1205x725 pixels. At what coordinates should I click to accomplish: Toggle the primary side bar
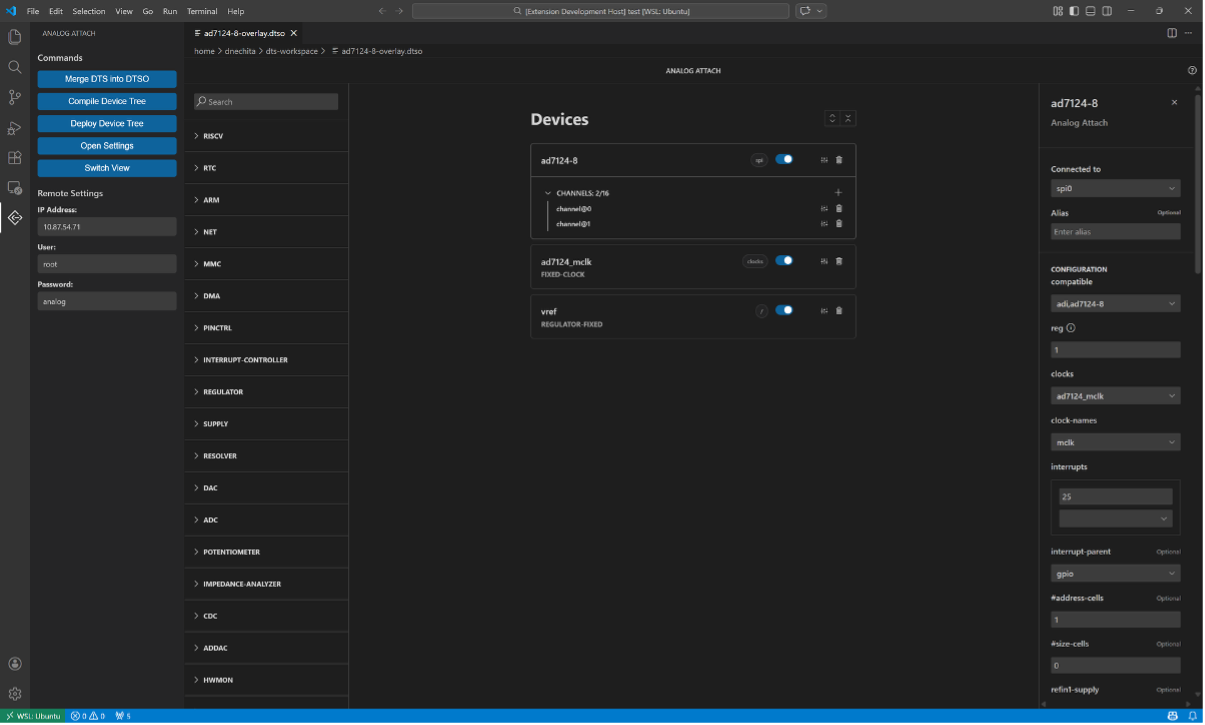1074,11
